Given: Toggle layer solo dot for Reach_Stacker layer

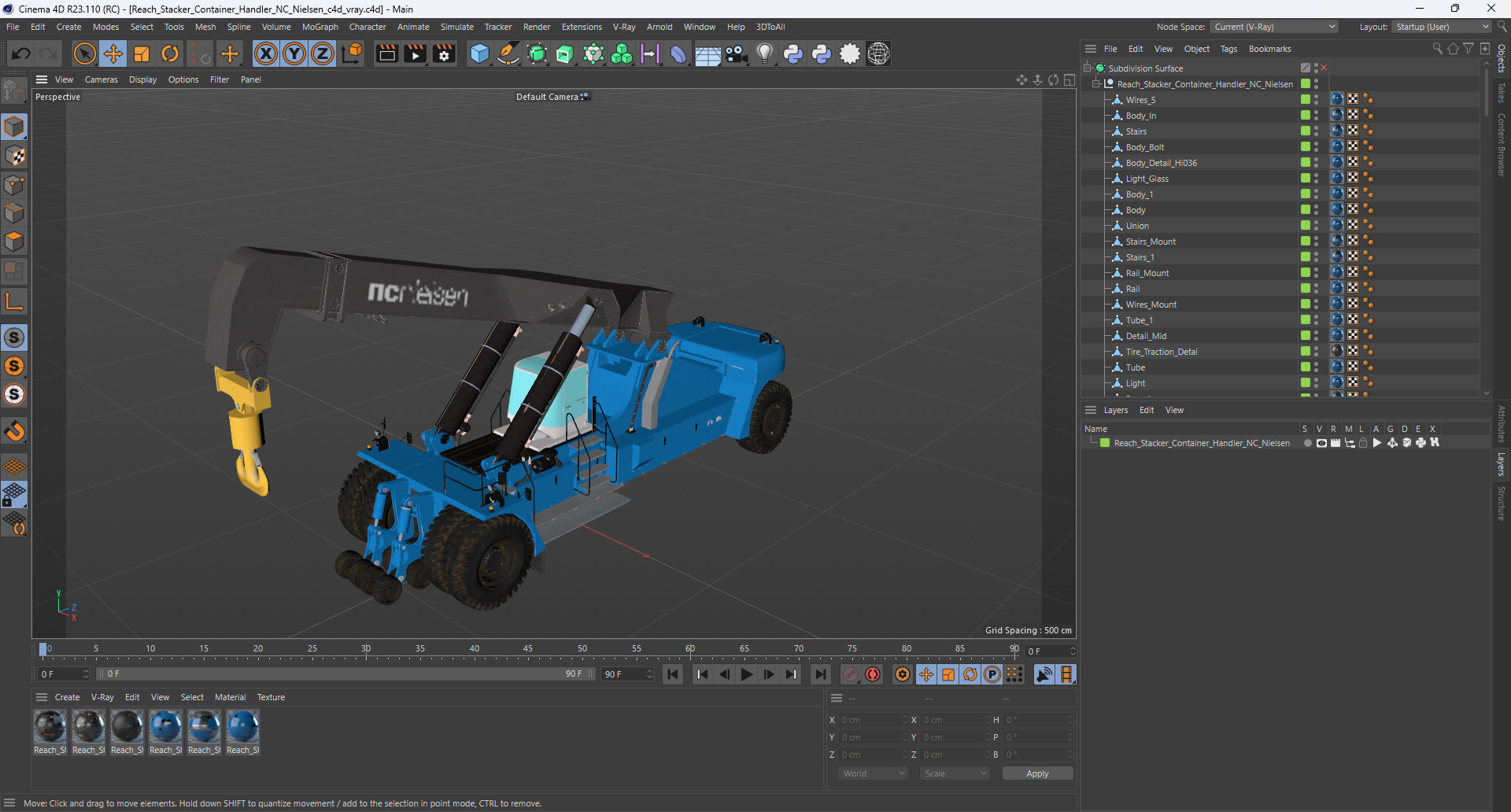Looking at the screenshot, I should point(1307,443).
